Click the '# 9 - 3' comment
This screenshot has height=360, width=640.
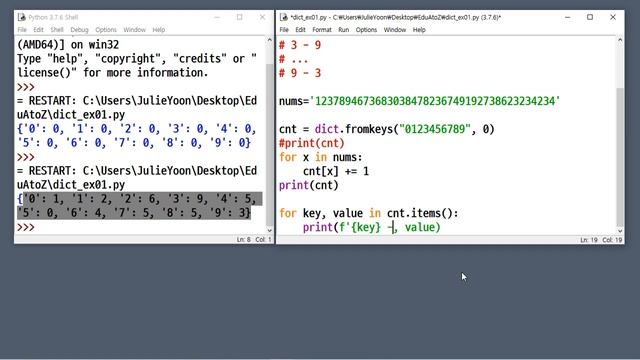(300, 73)
